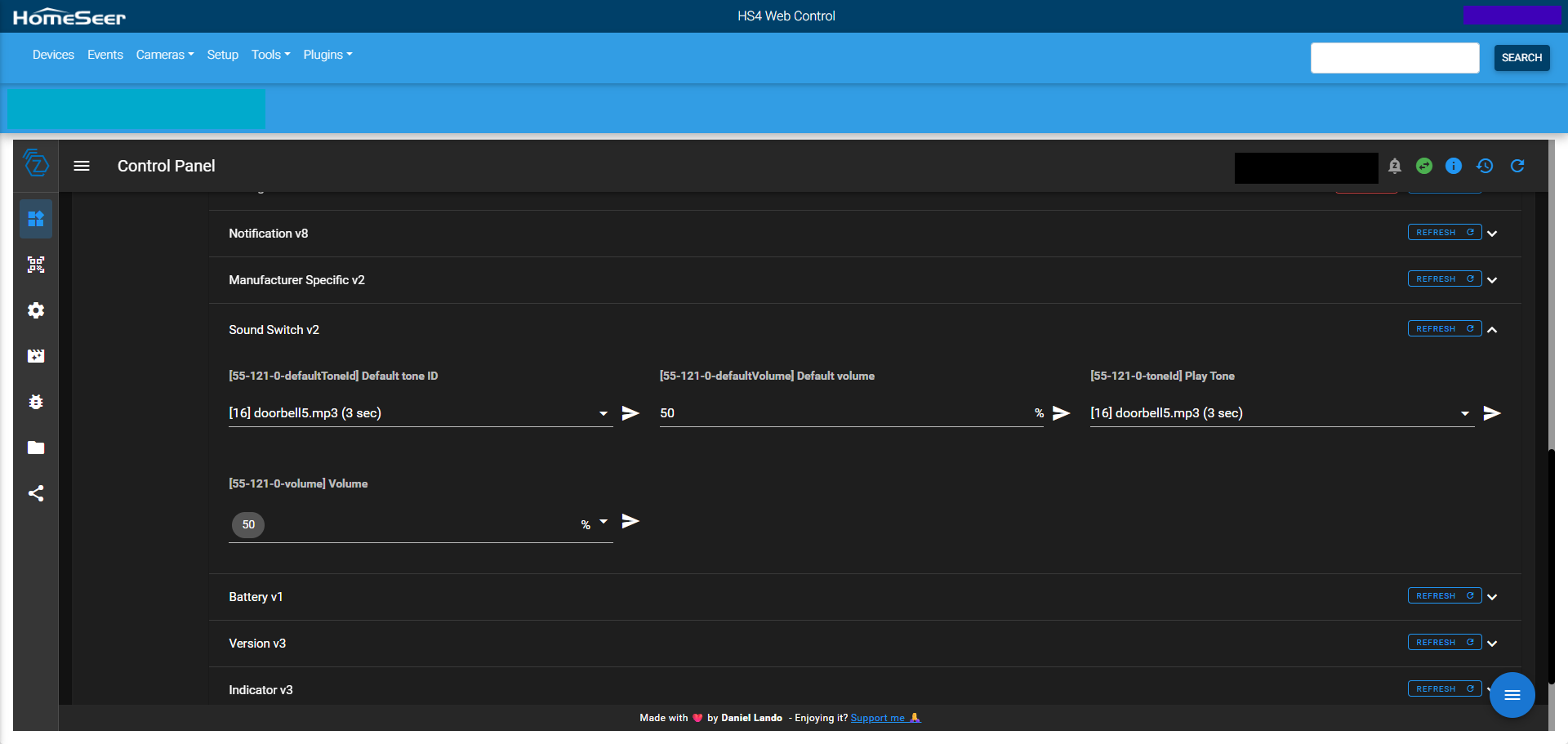Open the settings gear in sidebar

click(x=36, y=310)
